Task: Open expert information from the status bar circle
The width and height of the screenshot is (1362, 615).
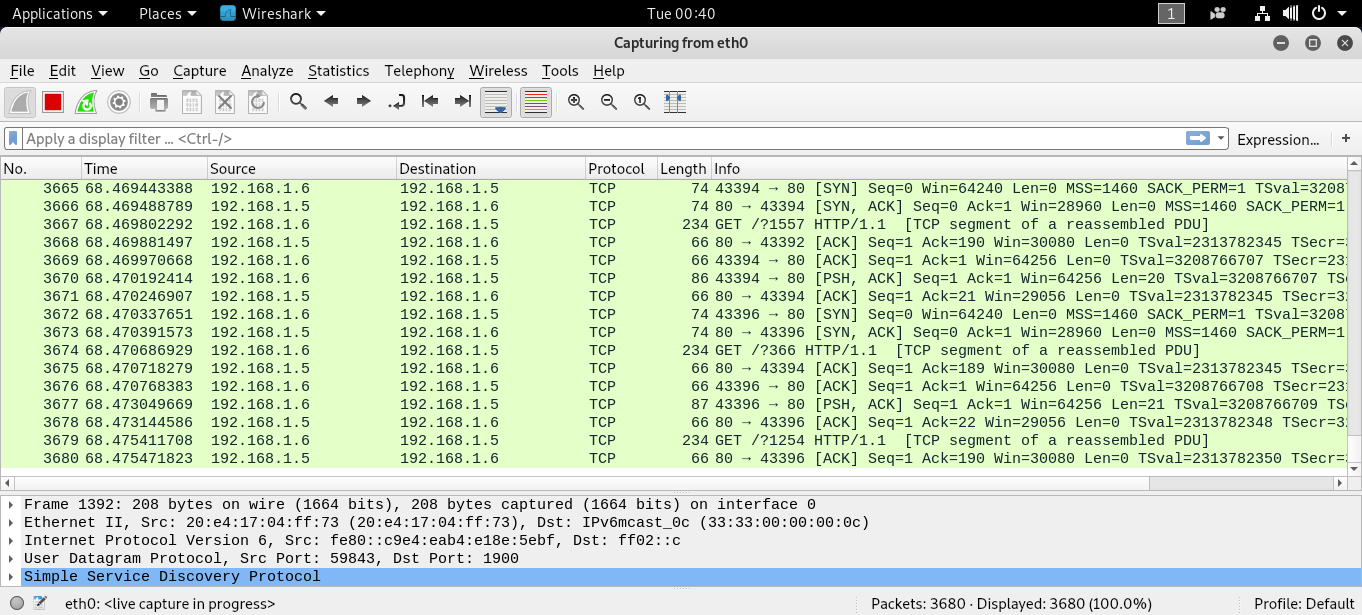Action: click(17, 603)
